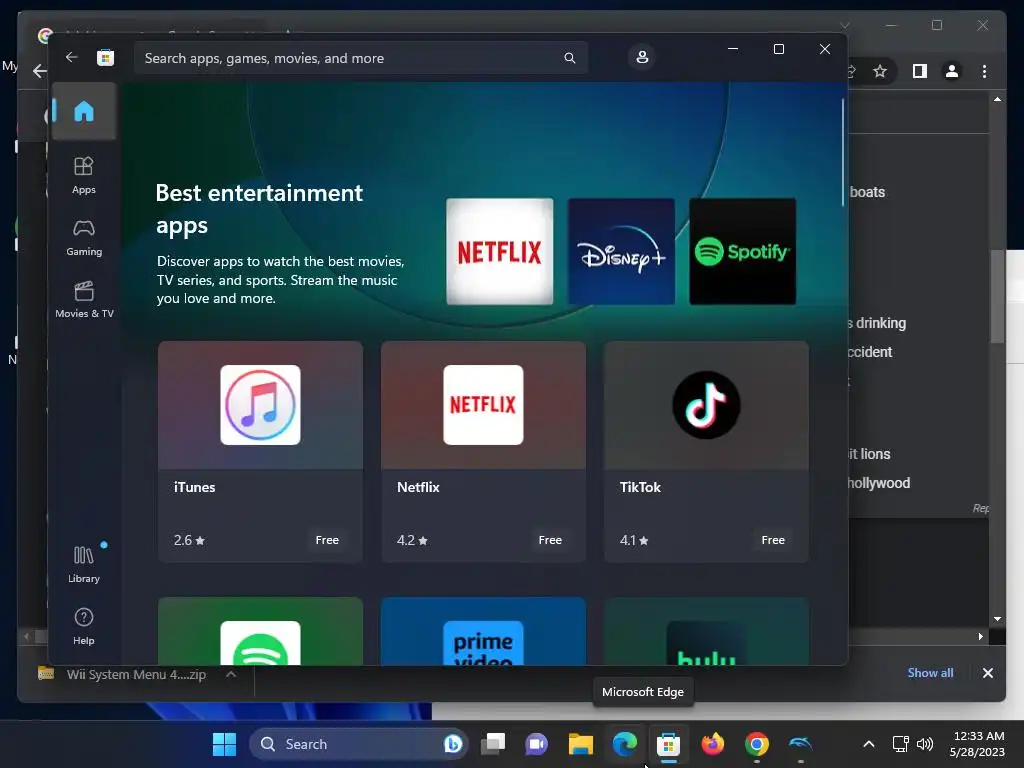1024x768 pixels.
Task: Open Dolphin emulator from taskbar
Action: pyautogui.click(x=800, y=744)
